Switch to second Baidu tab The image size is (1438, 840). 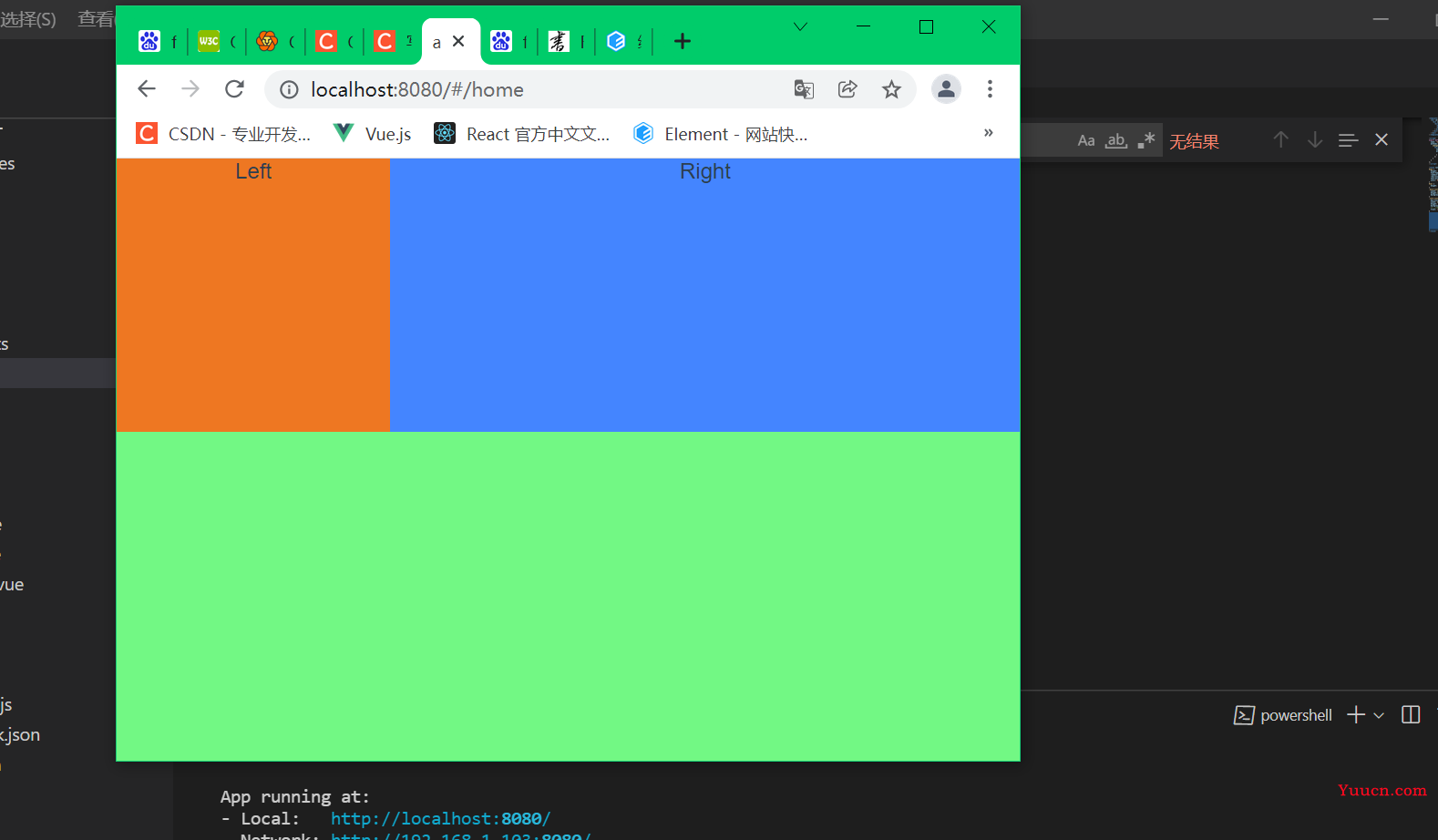click(510, 41)
